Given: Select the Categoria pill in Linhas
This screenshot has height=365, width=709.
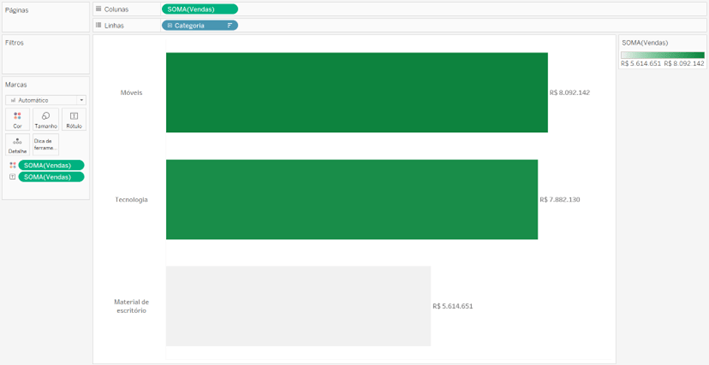Looking at the screenshot, I should (x=200, y=26).
